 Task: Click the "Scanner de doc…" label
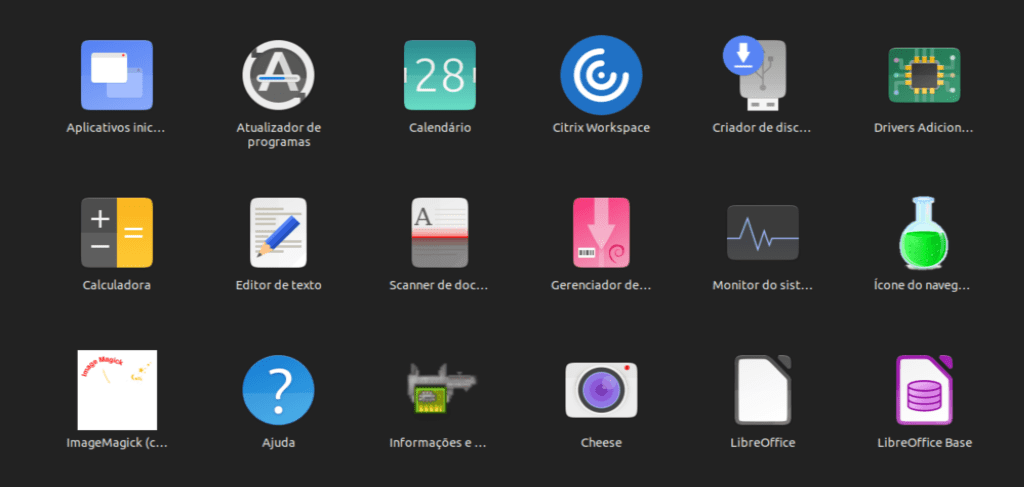(x=439, y=285)
